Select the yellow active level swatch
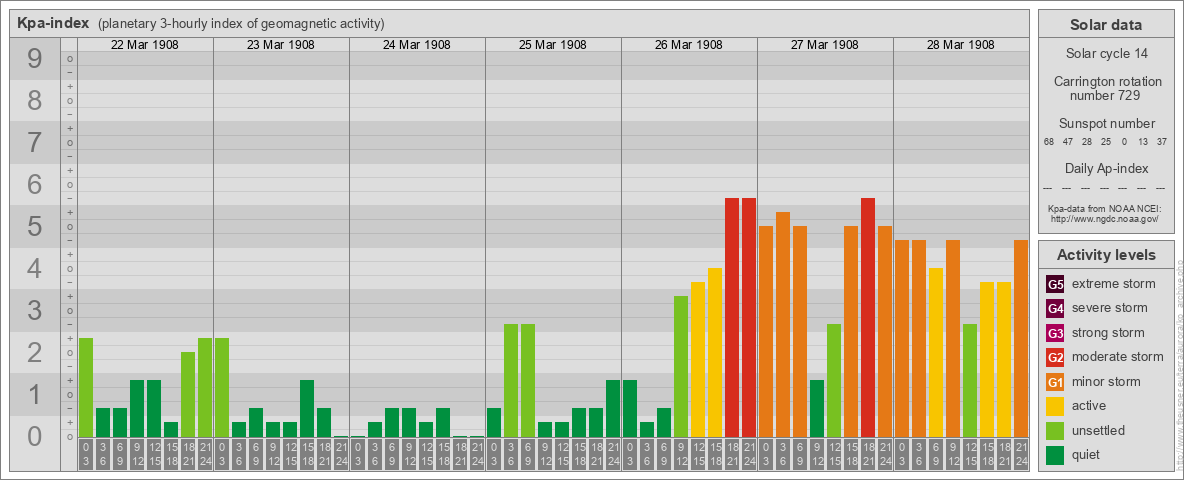 1055,406
